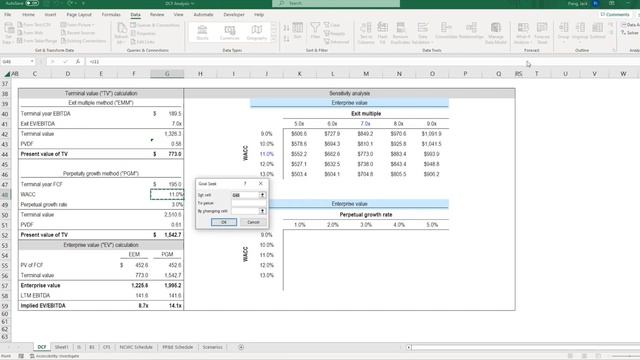Toggle the AutoSave switch
640x360 pixels.
coord(32,3)
